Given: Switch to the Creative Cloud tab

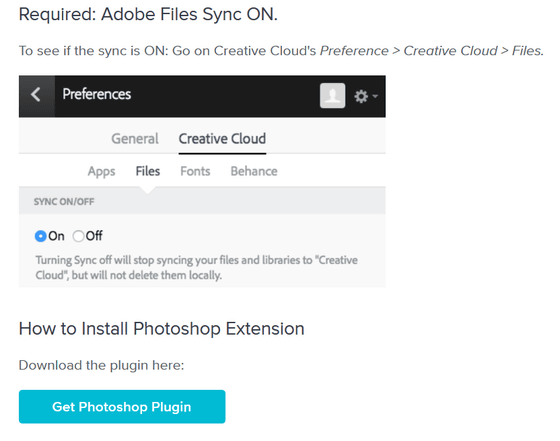Looking at the screenshot, I should (222, 139).
